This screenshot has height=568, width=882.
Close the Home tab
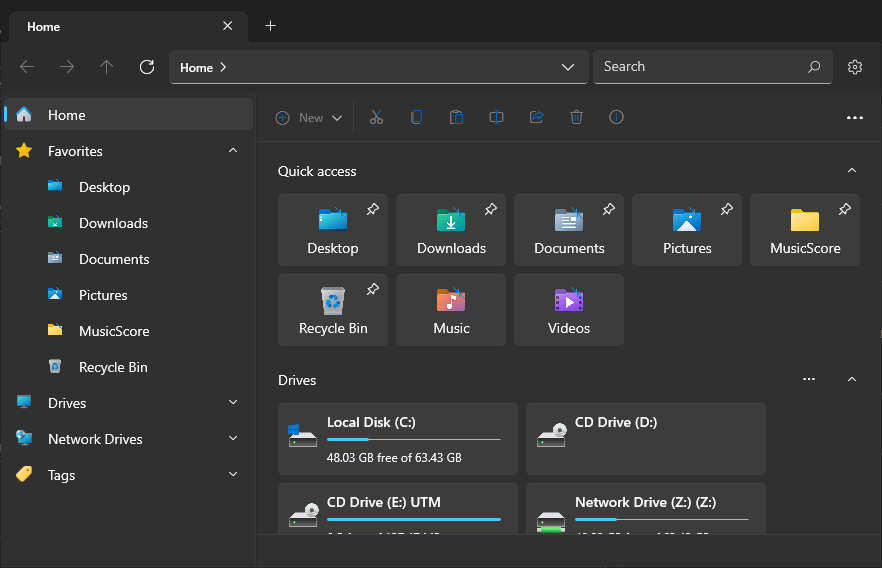point(227,26)
